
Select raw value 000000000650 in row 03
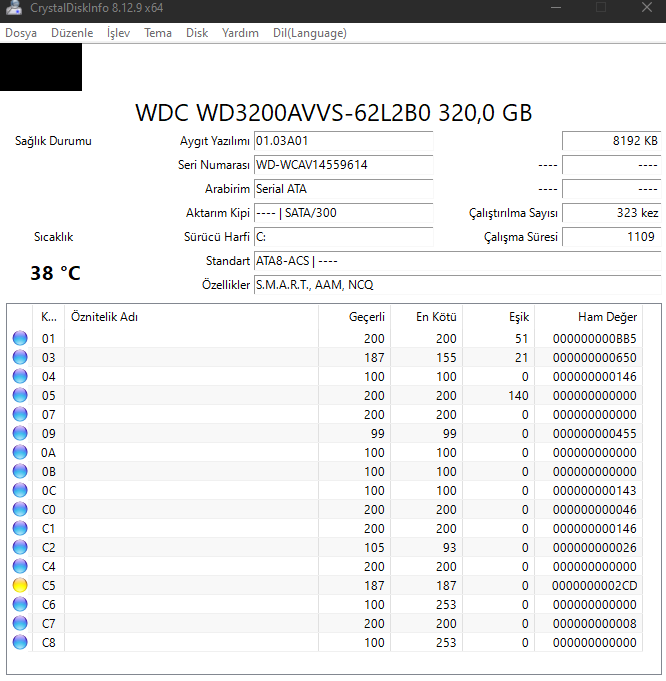pos(594,357)
